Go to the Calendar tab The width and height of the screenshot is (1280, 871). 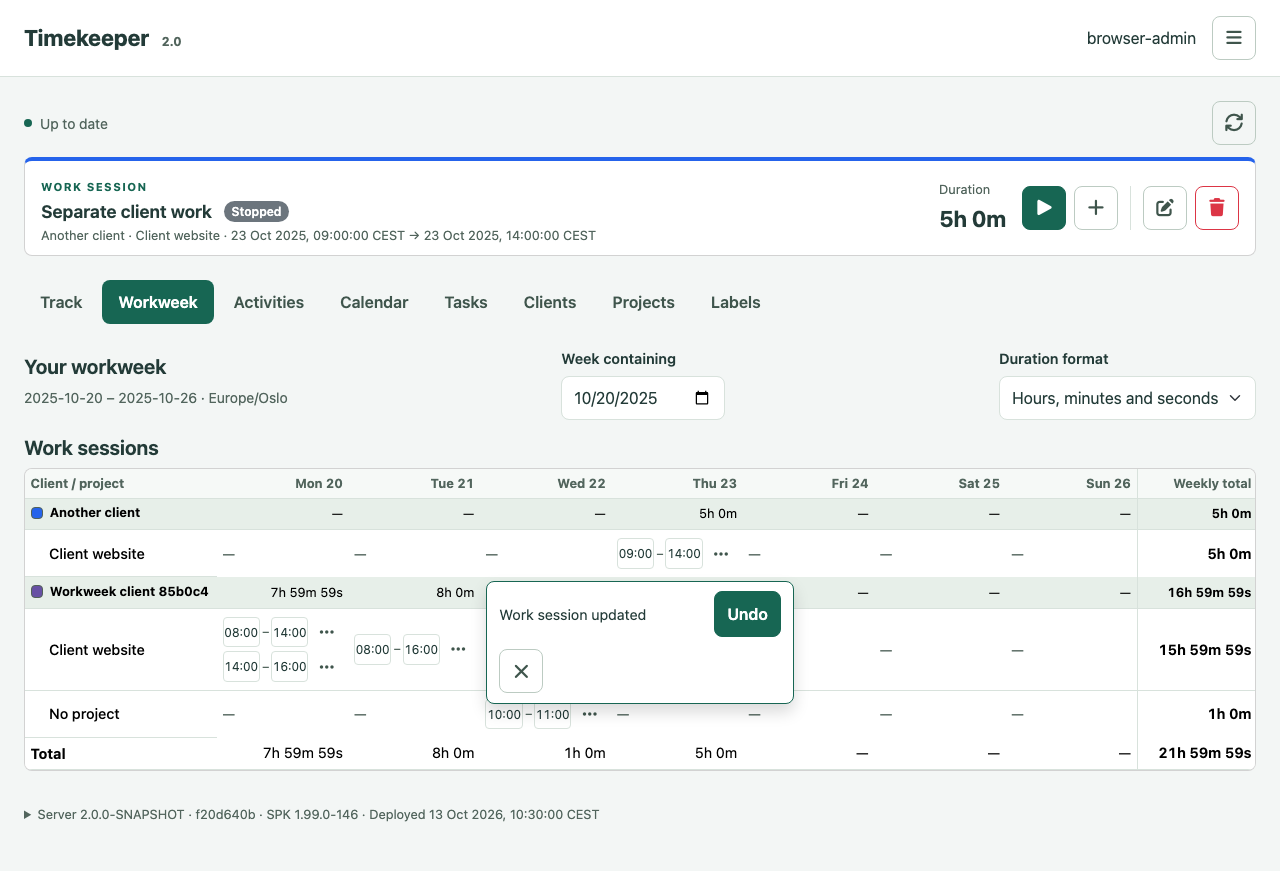coord(374,302)
